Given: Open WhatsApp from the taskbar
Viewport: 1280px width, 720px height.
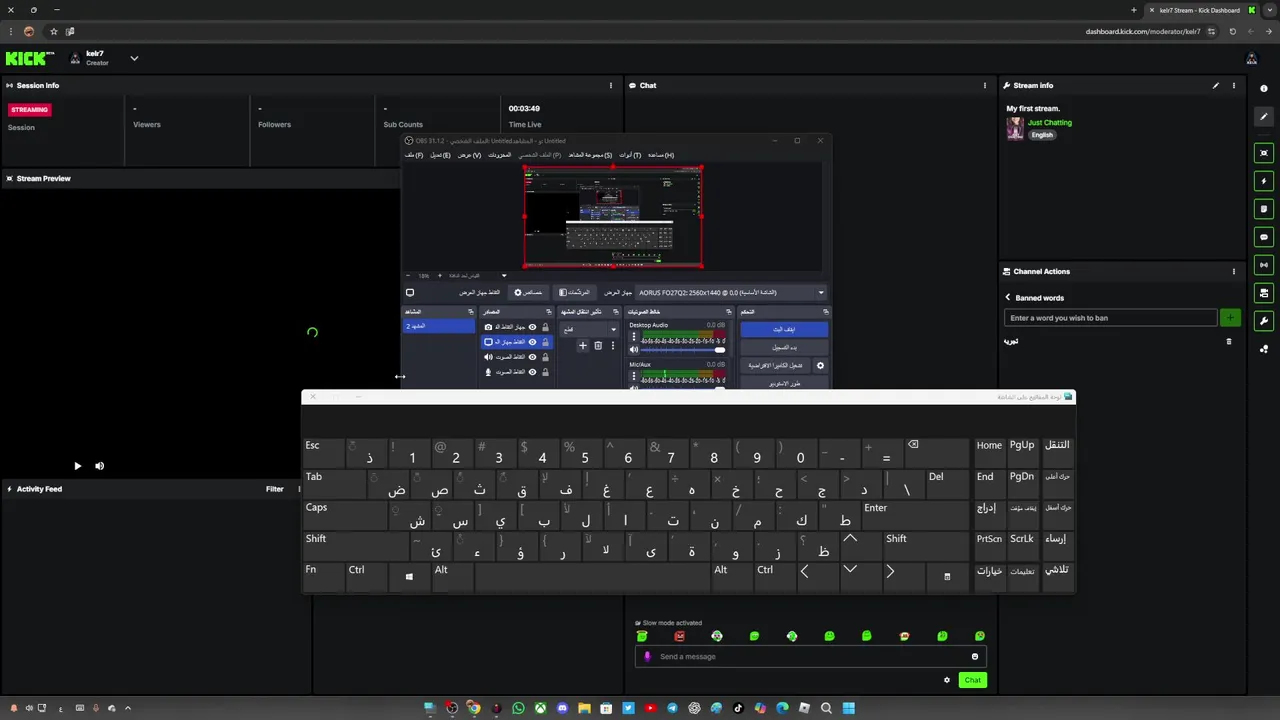Looking at the screenshot, I should coord(518,708).
